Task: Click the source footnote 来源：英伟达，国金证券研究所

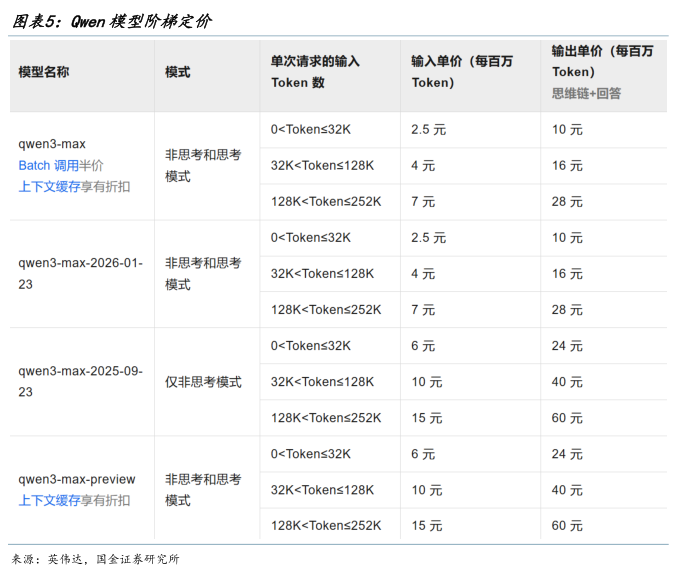Action: (x=95, y=558)
